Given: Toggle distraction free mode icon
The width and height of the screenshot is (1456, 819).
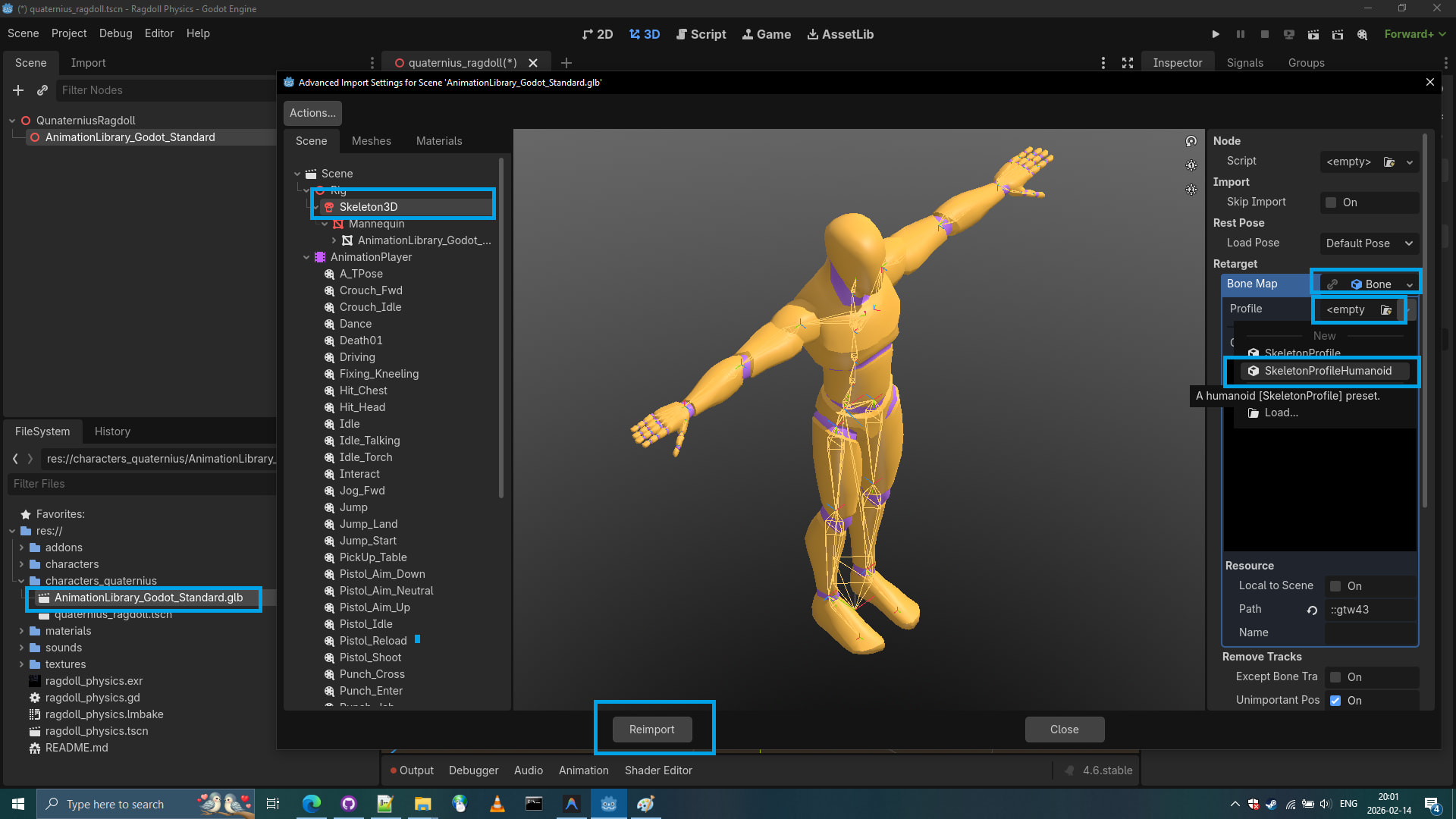Looking at the screenshot, I should pyautogui.click(x=1128, y=63).
